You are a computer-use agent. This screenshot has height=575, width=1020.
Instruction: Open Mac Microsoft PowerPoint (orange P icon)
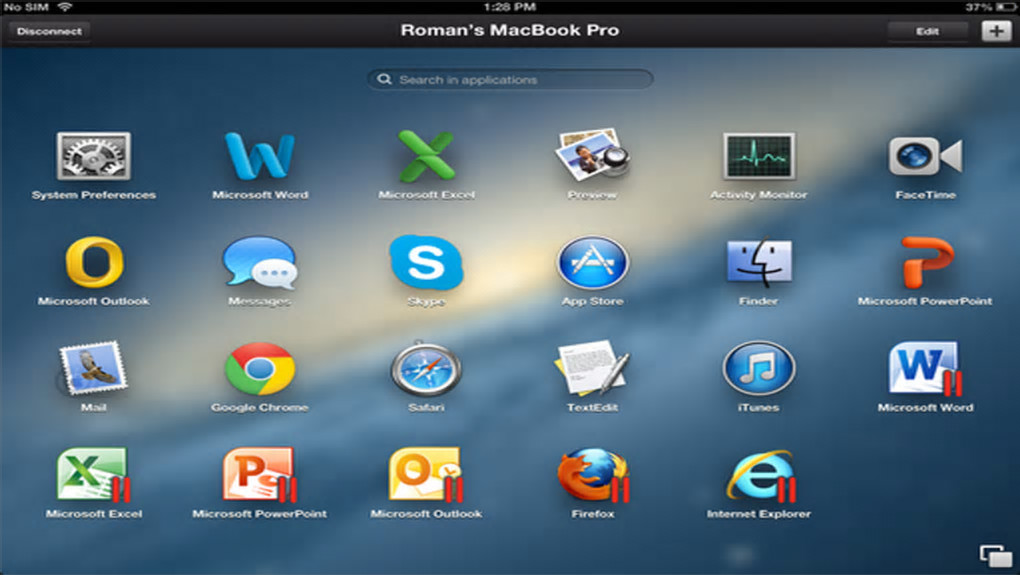pyautogui.click(x=928, y=262)
